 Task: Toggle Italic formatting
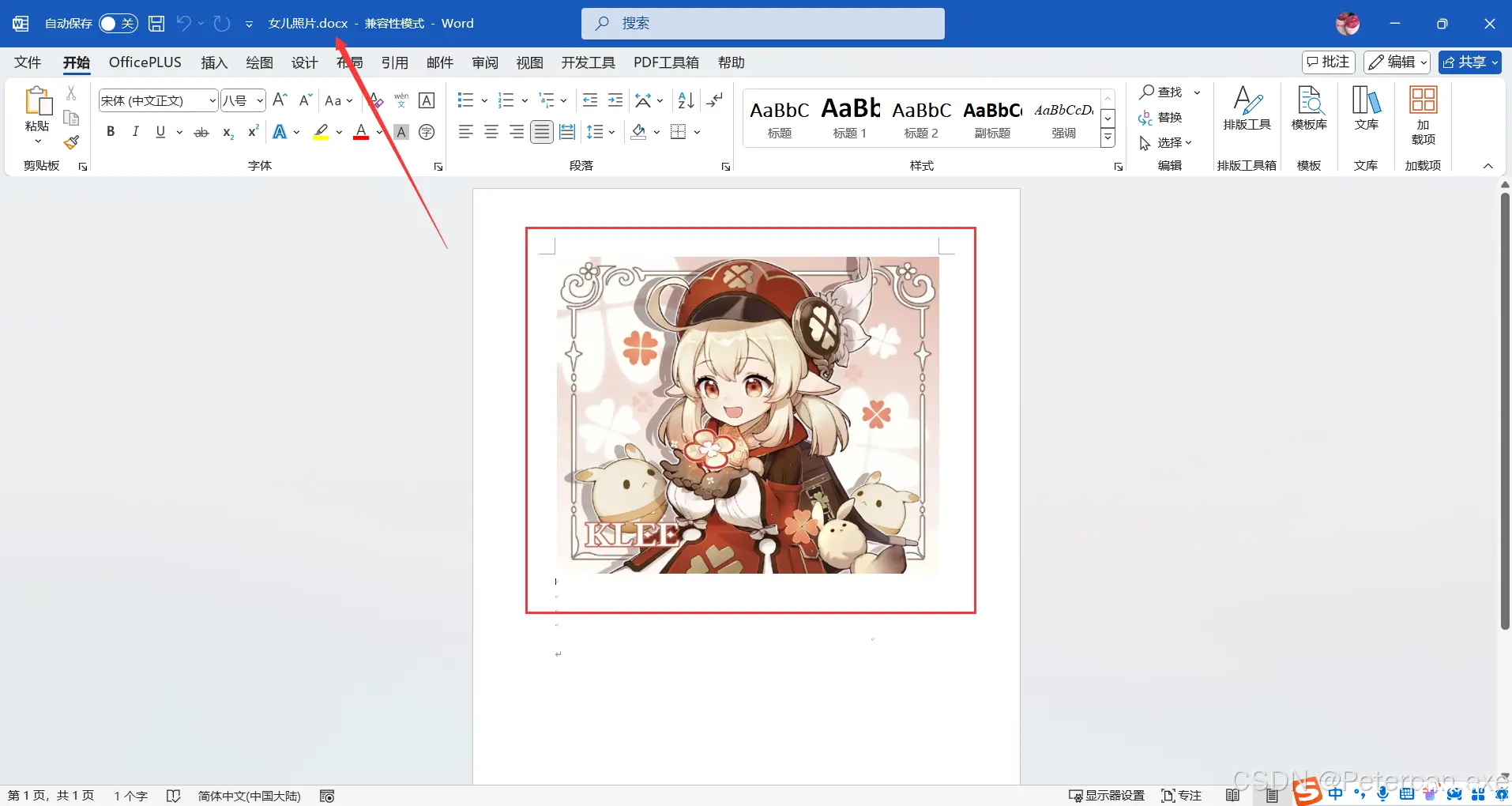pos(135,132)
